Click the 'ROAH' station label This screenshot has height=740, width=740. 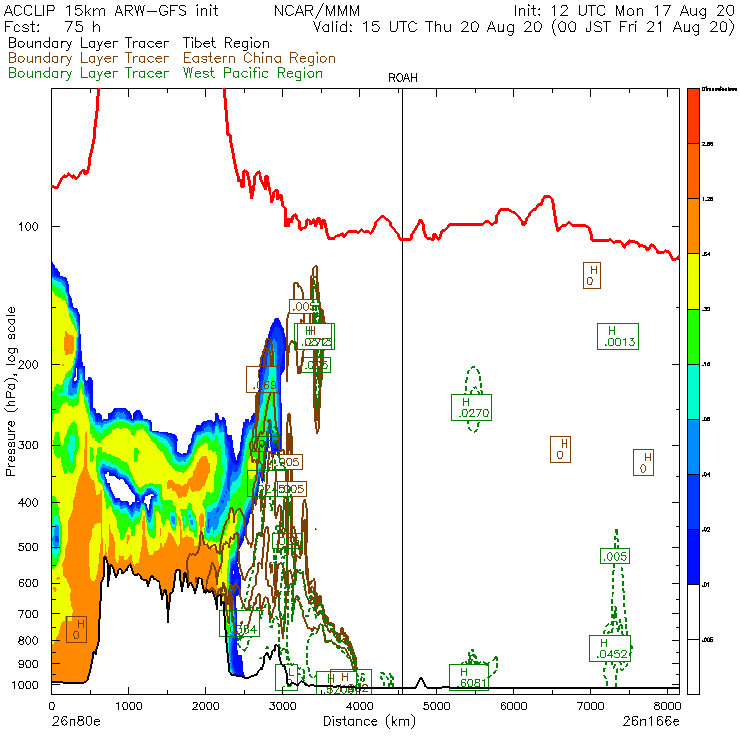(x=403, y=78)
